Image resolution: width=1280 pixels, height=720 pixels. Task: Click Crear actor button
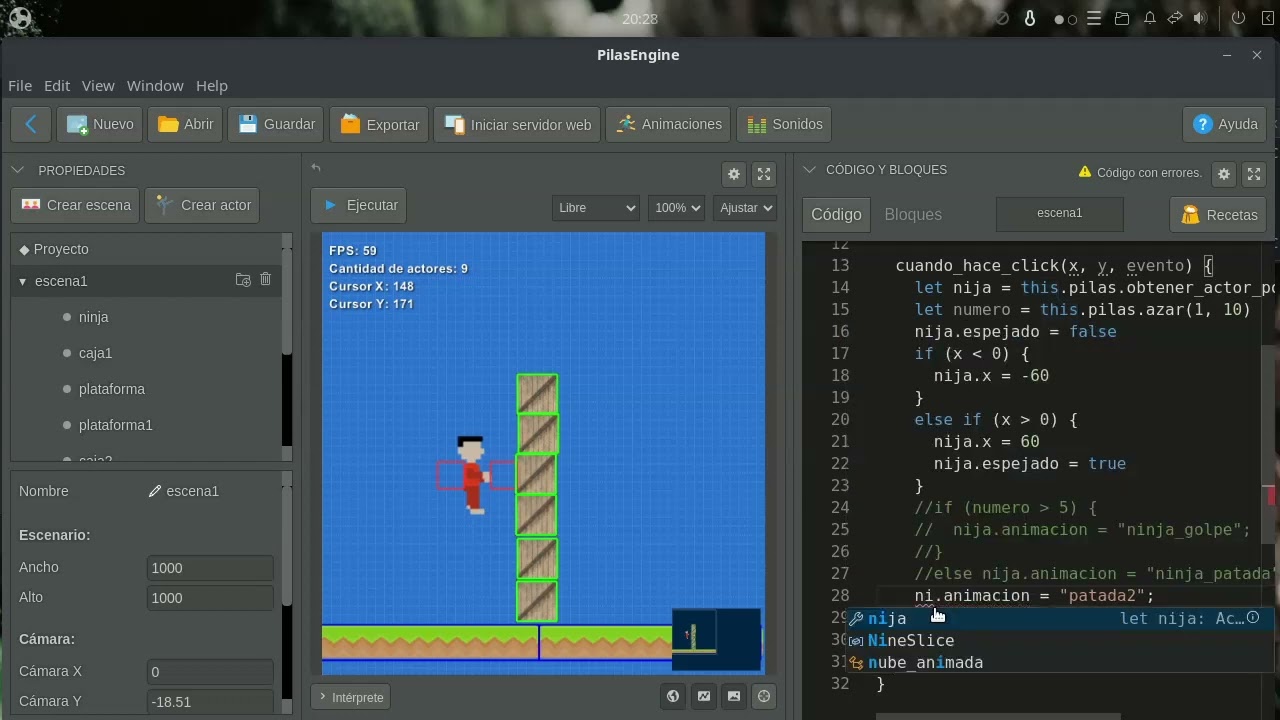click(x=203, y=205)
